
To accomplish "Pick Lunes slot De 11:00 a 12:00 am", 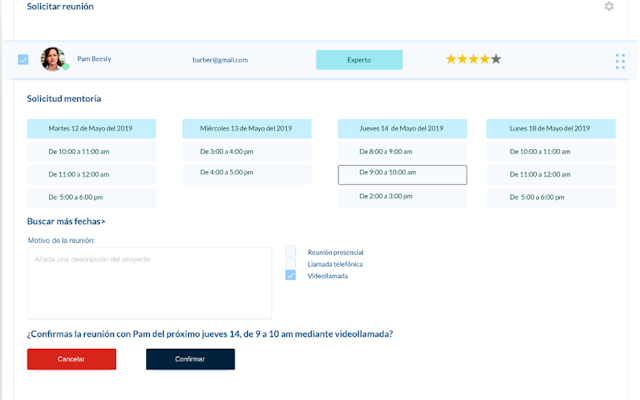I will coord(551,174).
